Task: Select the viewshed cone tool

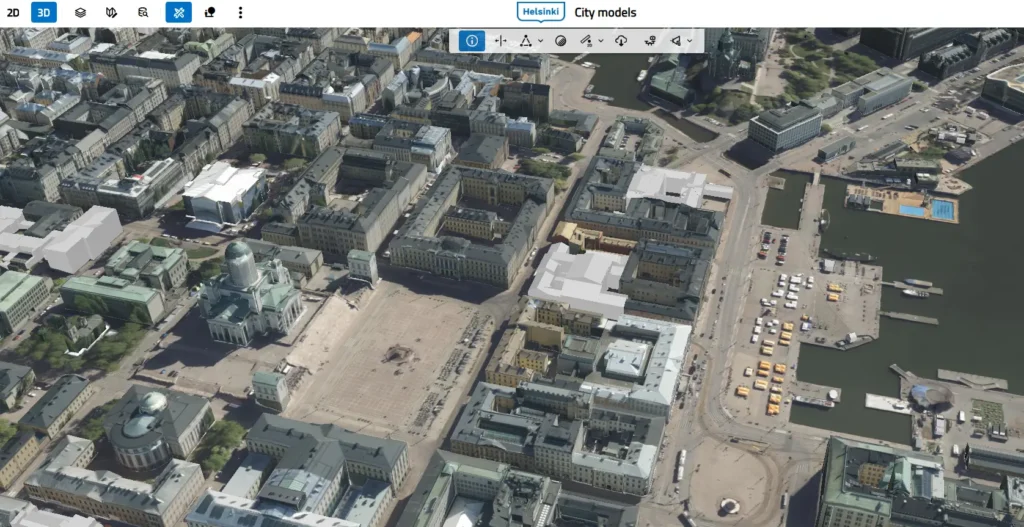Action: point(676,40)
